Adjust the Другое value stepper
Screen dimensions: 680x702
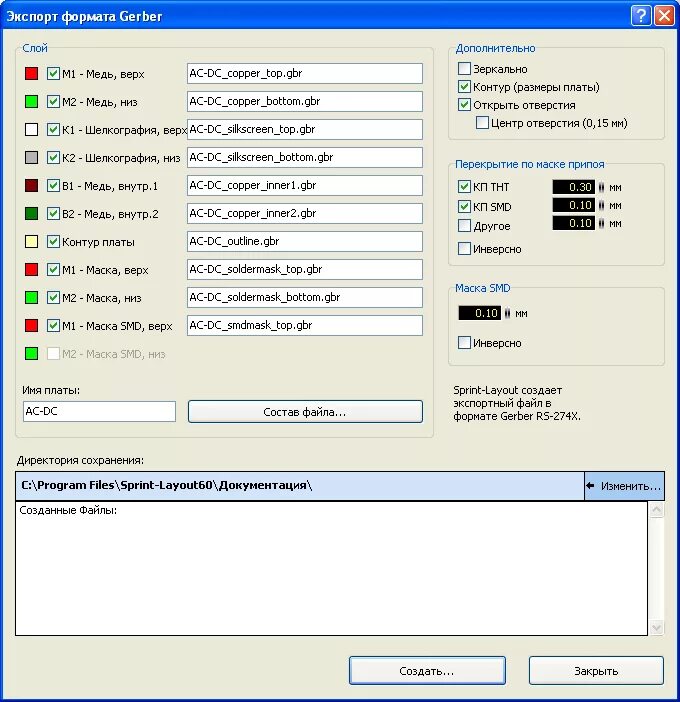click(601, 223)
